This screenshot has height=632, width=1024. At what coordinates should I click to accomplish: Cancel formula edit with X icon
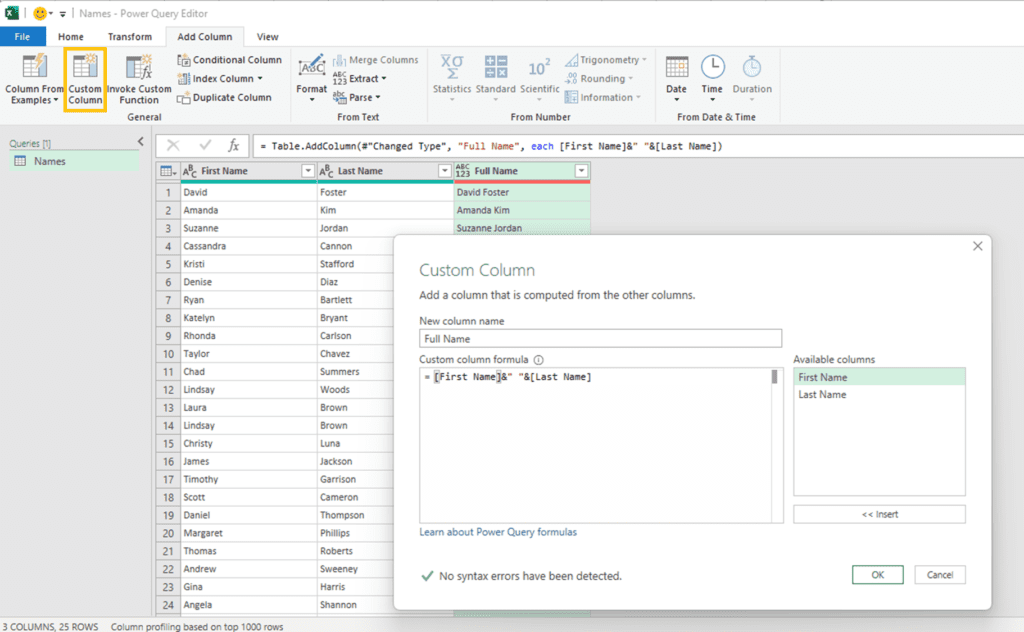173,146
